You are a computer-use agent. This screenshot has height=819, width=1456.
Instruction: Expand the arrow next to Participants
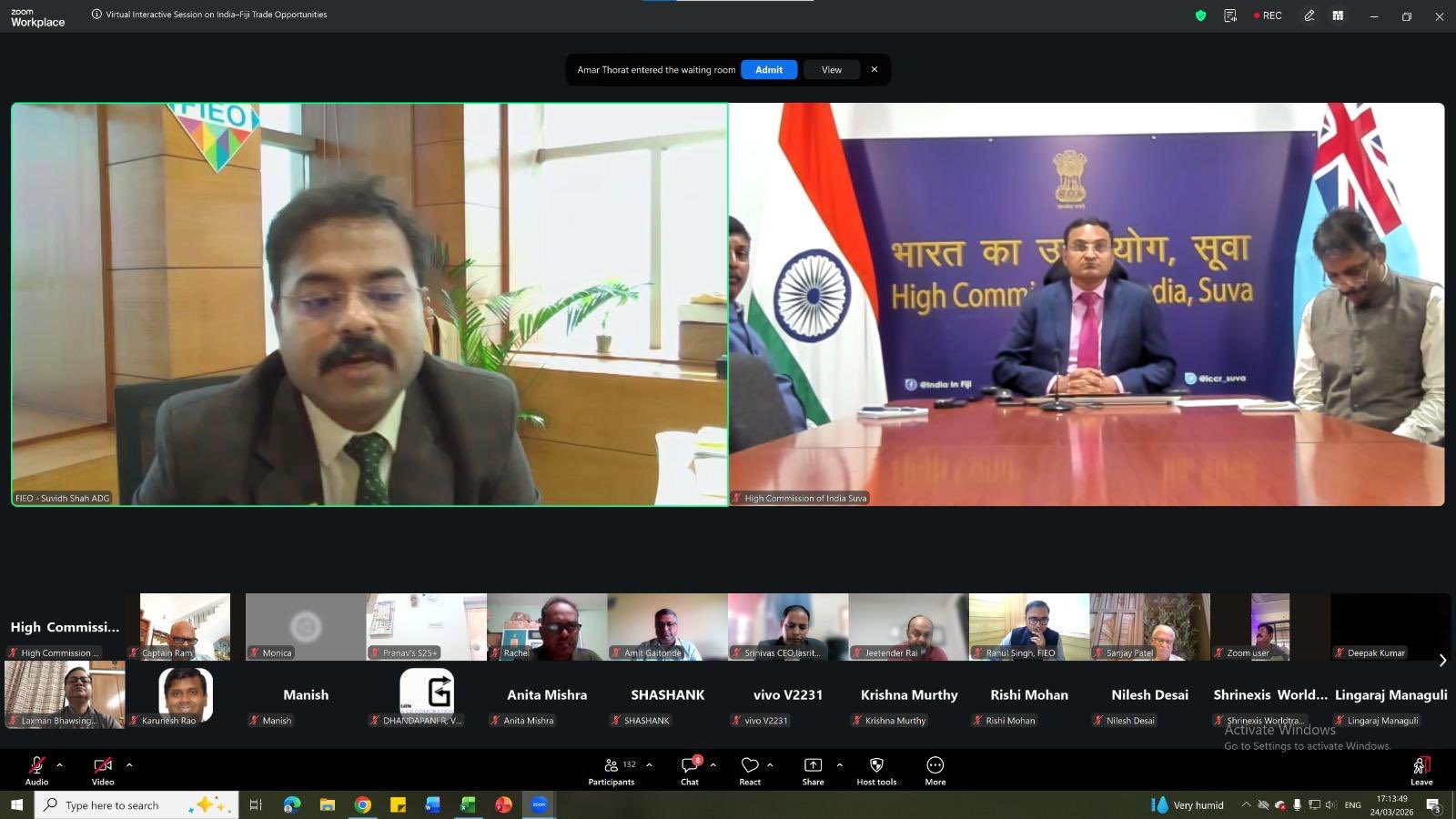point(649,764)
